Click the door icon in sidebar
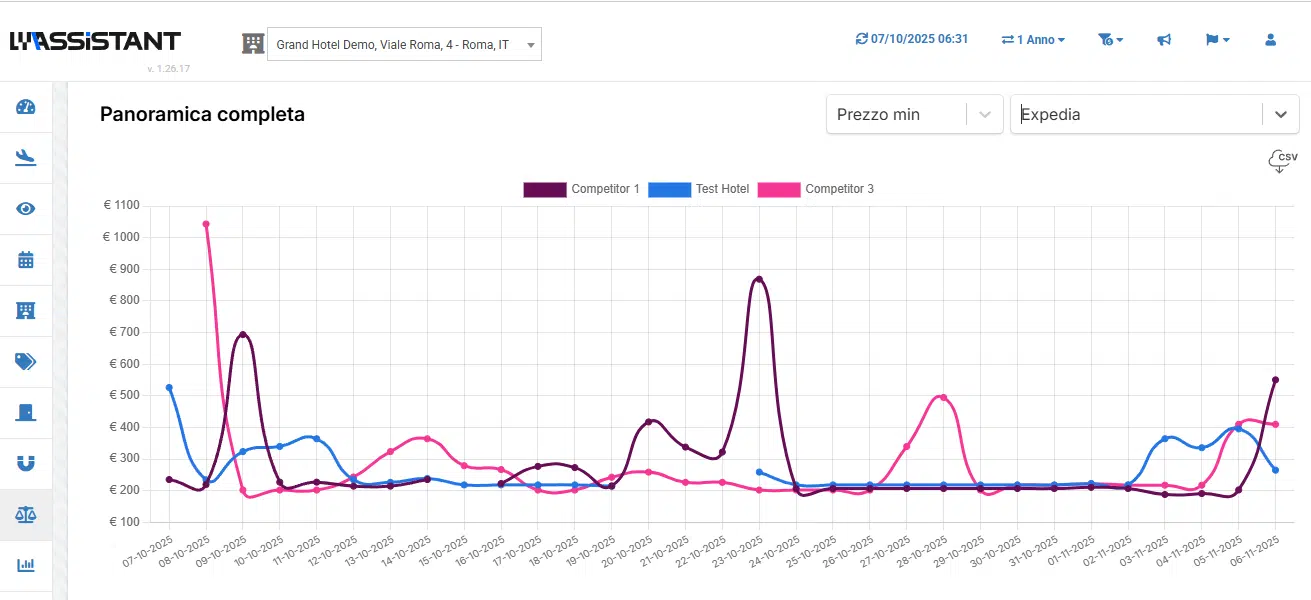The height and width of the screenshot is (600, 1311). pos(26,412)
